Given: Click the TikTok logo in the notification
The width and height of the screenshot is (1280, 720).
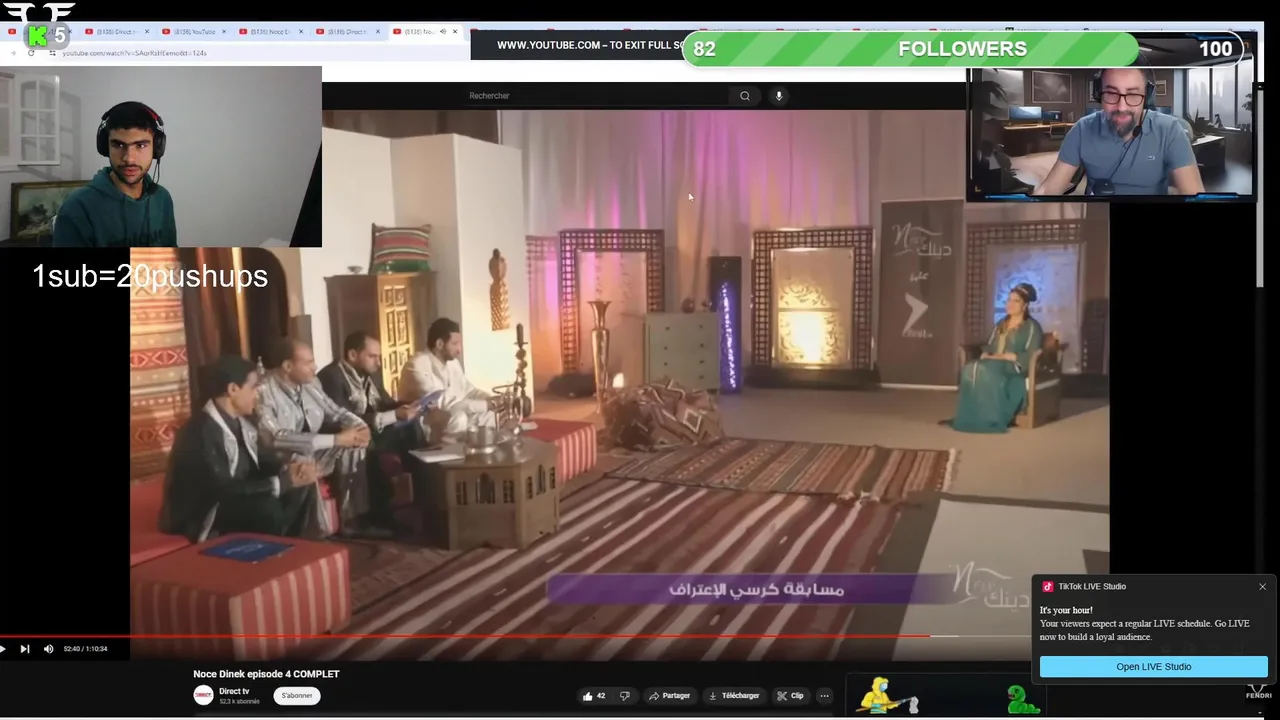Looking at the screenshot, I should pos(1047,587).
